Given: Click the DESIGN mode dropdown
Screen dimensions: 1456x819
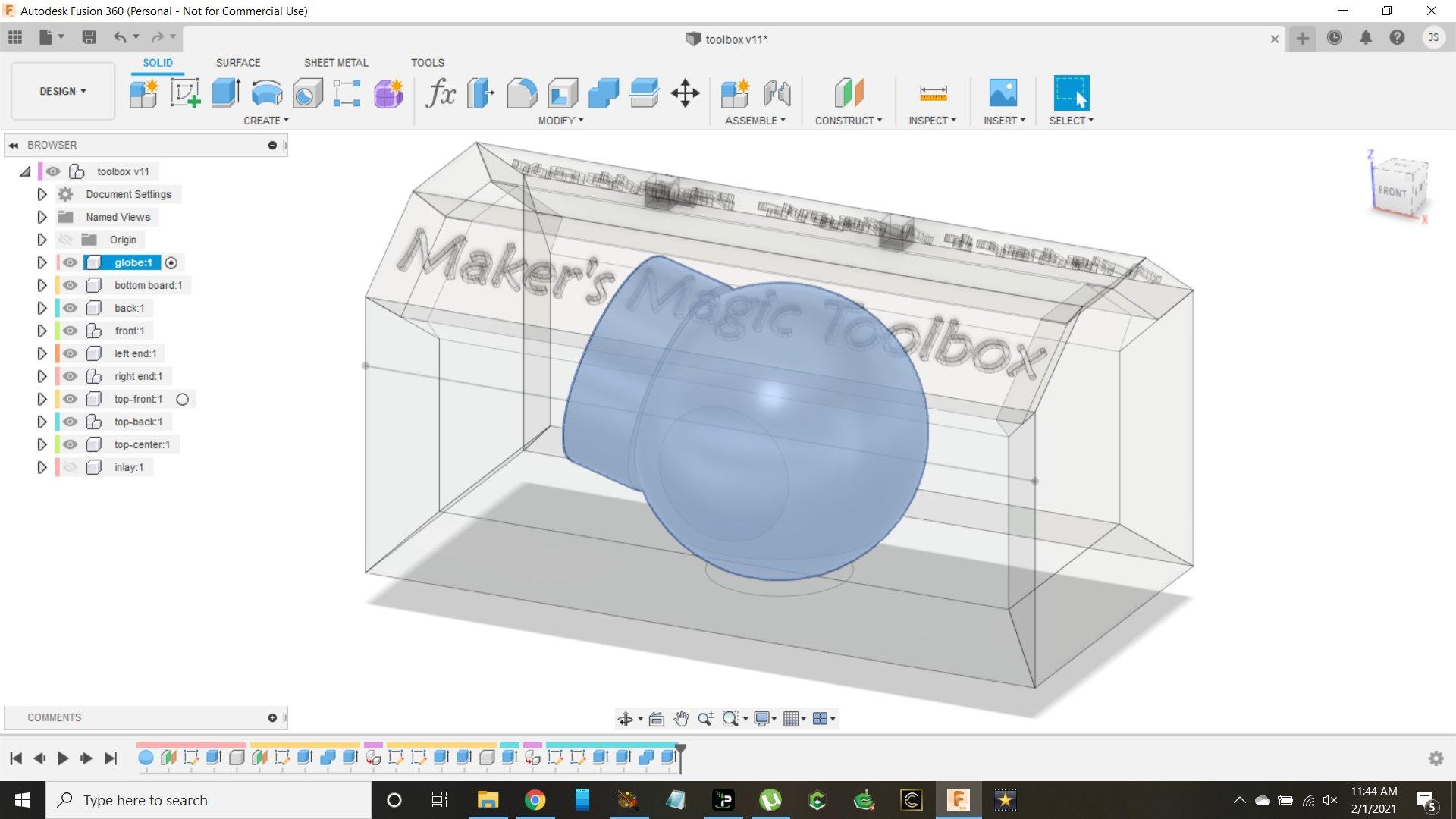Looking at the screenshot, I should click(x=62, y=91).
